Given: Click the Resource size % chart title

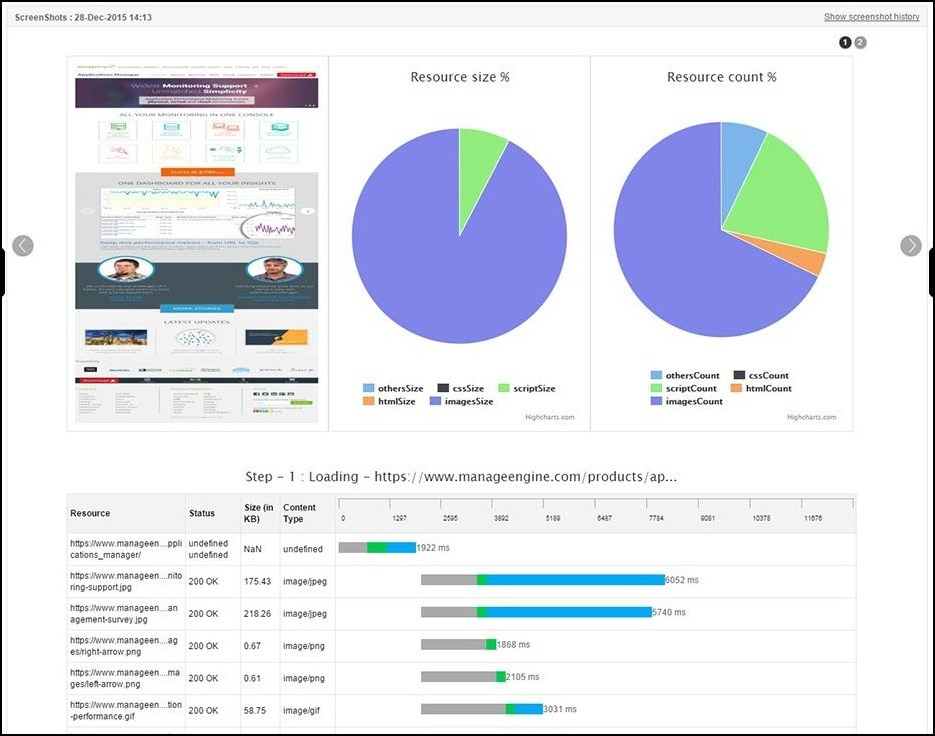Looking at the screenshot, I should [x=460, y=77].
